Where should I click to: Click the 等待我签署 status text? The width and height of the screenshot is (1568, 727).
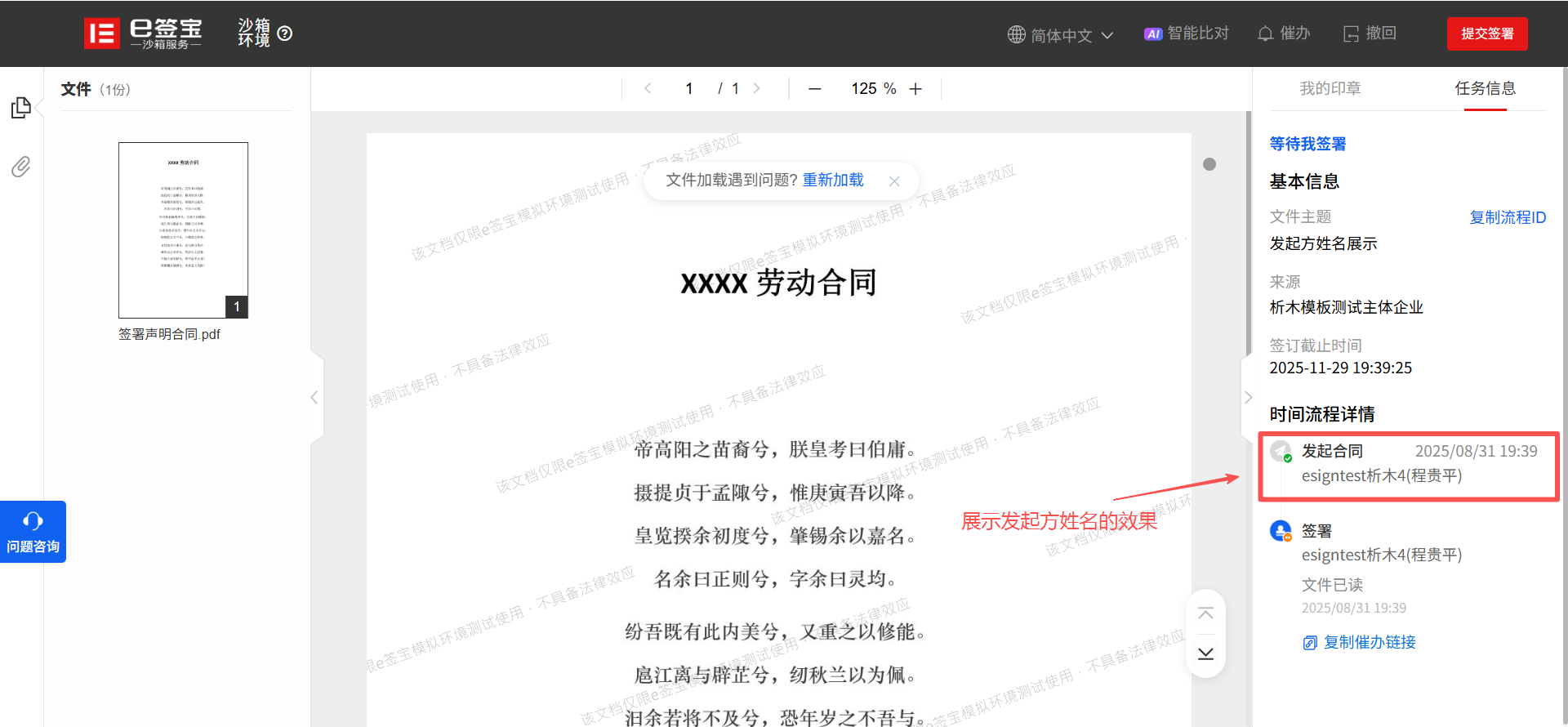pos(1307,144)
